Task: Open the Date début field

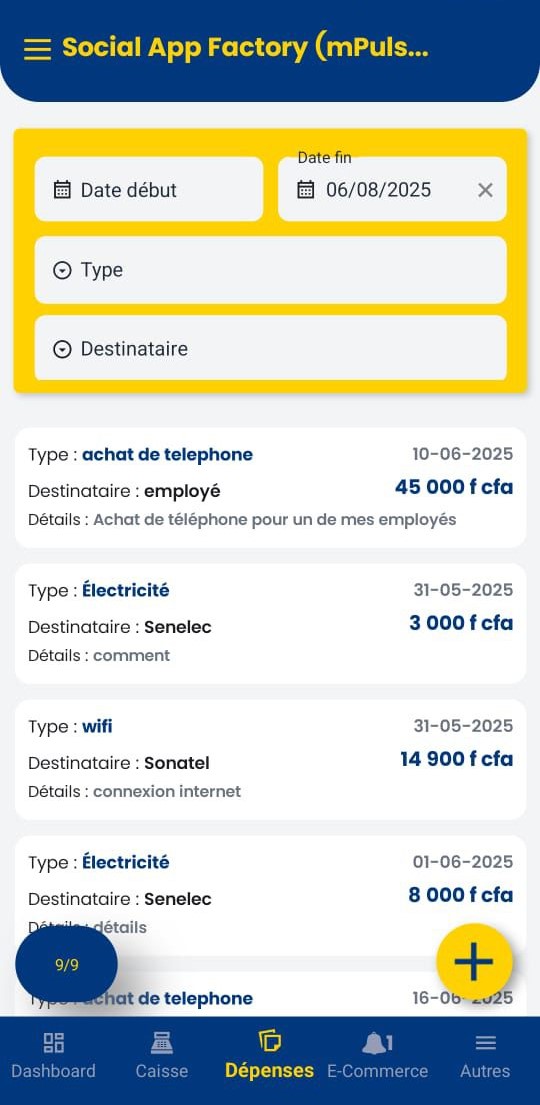Action: [x=149, y=189]
